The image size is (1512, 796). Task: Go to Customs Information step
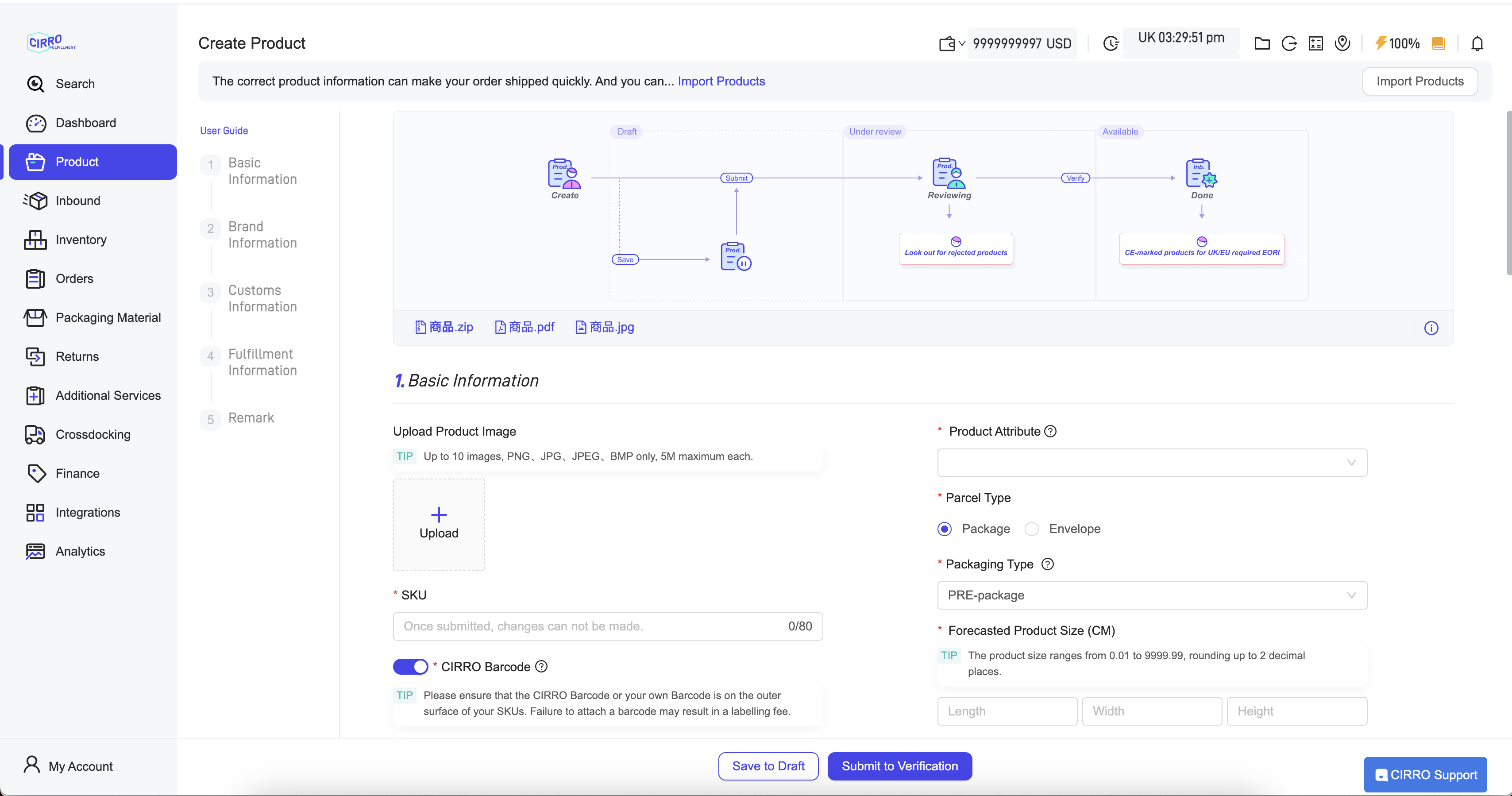[x=262, y=298]
